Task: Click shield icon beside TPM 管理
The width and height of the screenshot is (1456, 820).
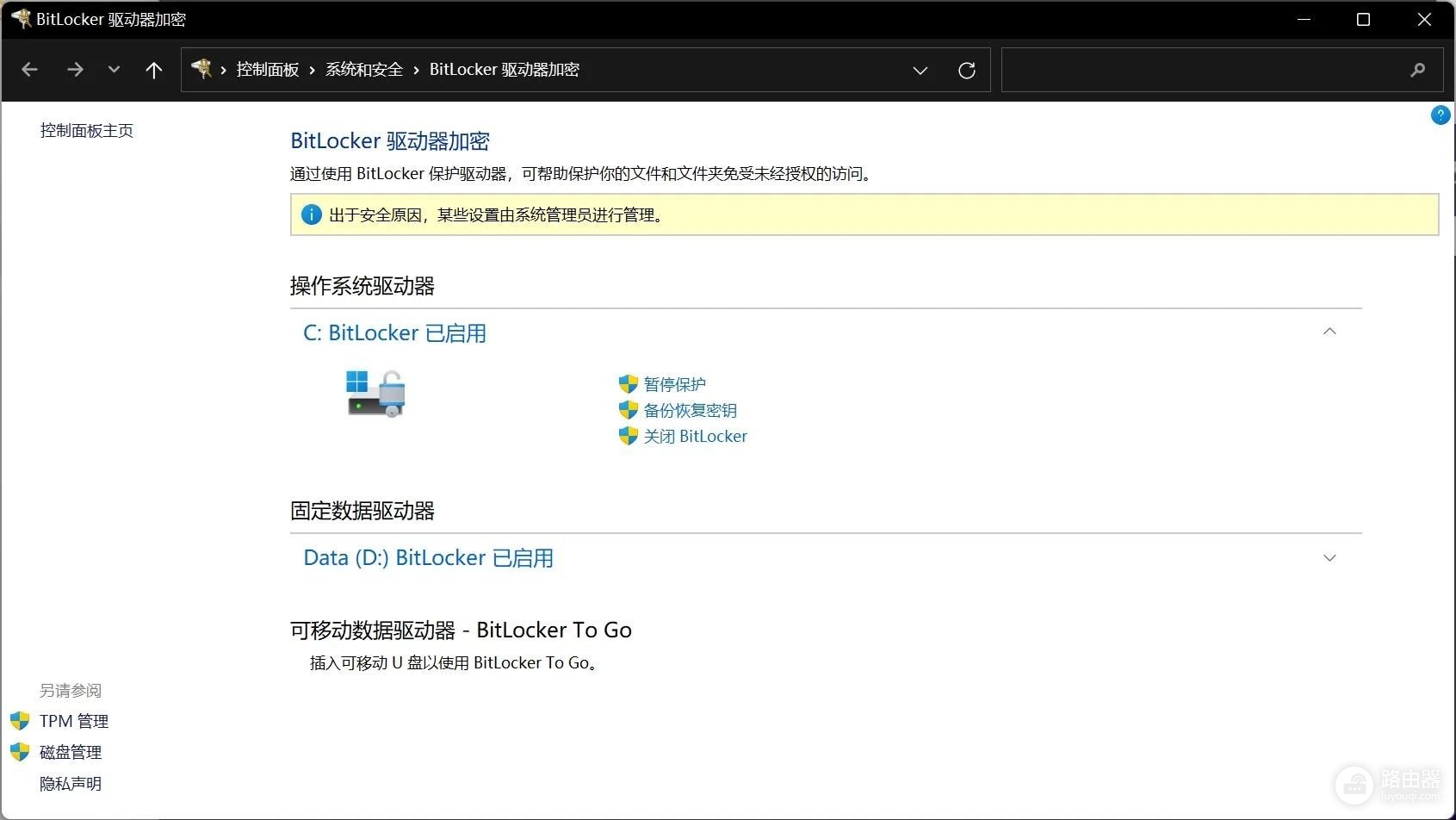Action: point(20,721)
